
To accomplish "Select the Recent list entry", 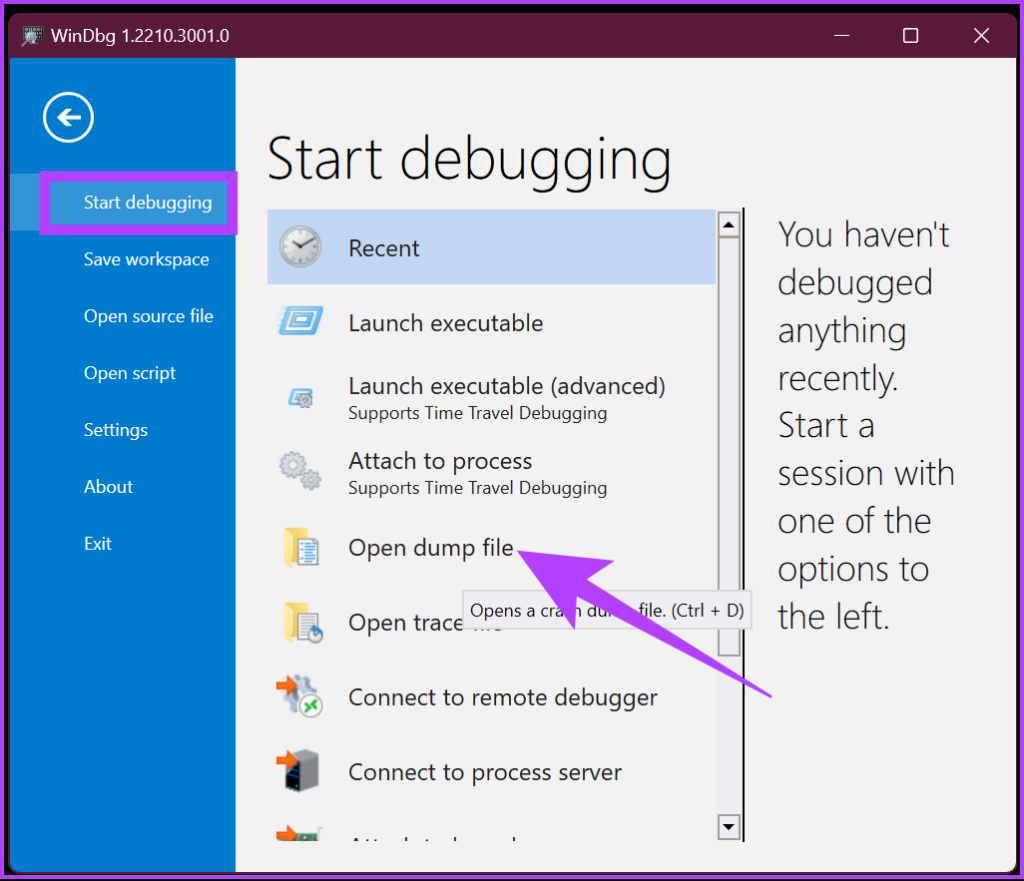I will [491, 247].
